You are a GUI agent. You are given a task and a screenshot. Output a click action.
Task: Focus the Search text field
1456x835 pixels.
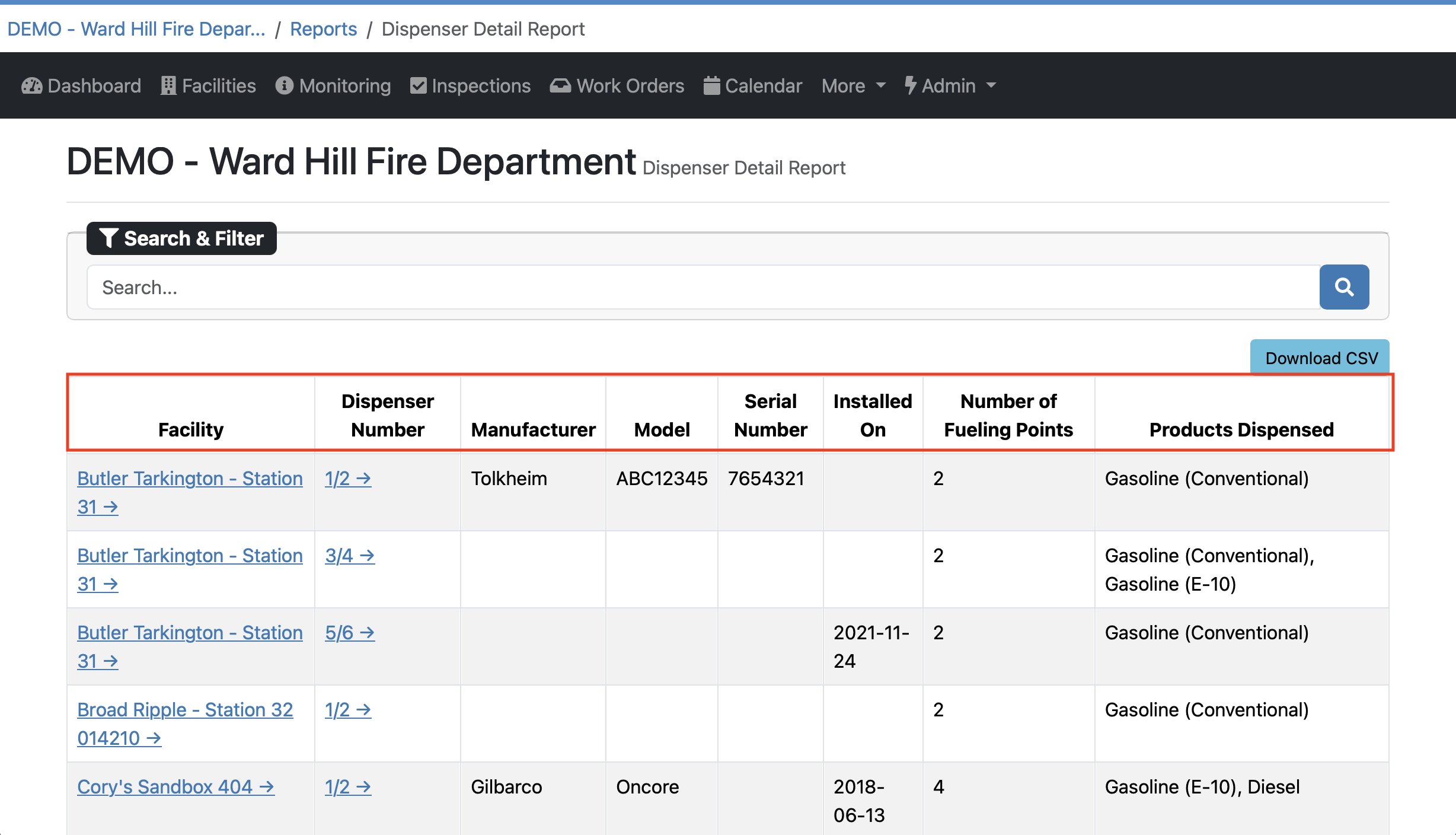(x=703, y=287)
